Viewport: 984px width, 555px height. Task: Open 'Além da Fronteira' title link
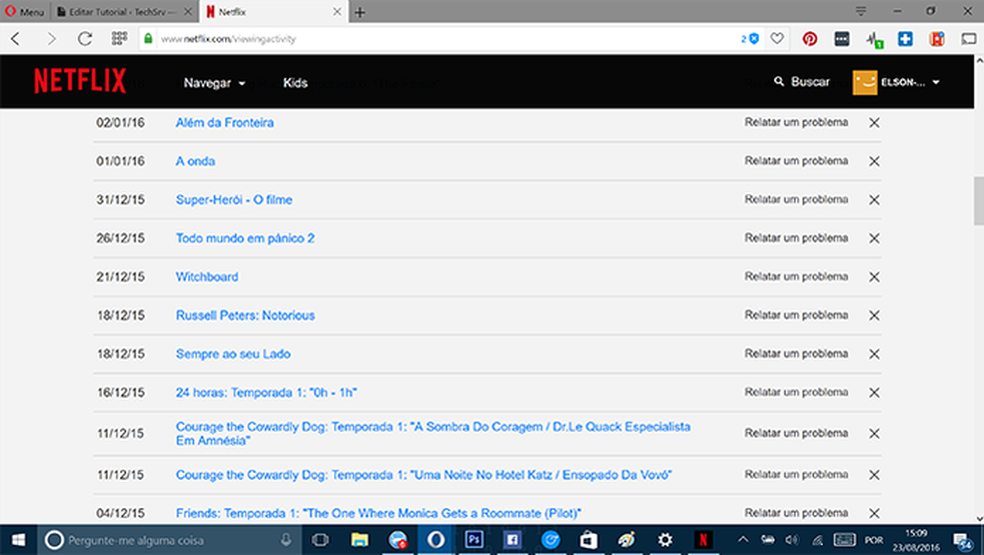tap(225, 123)
